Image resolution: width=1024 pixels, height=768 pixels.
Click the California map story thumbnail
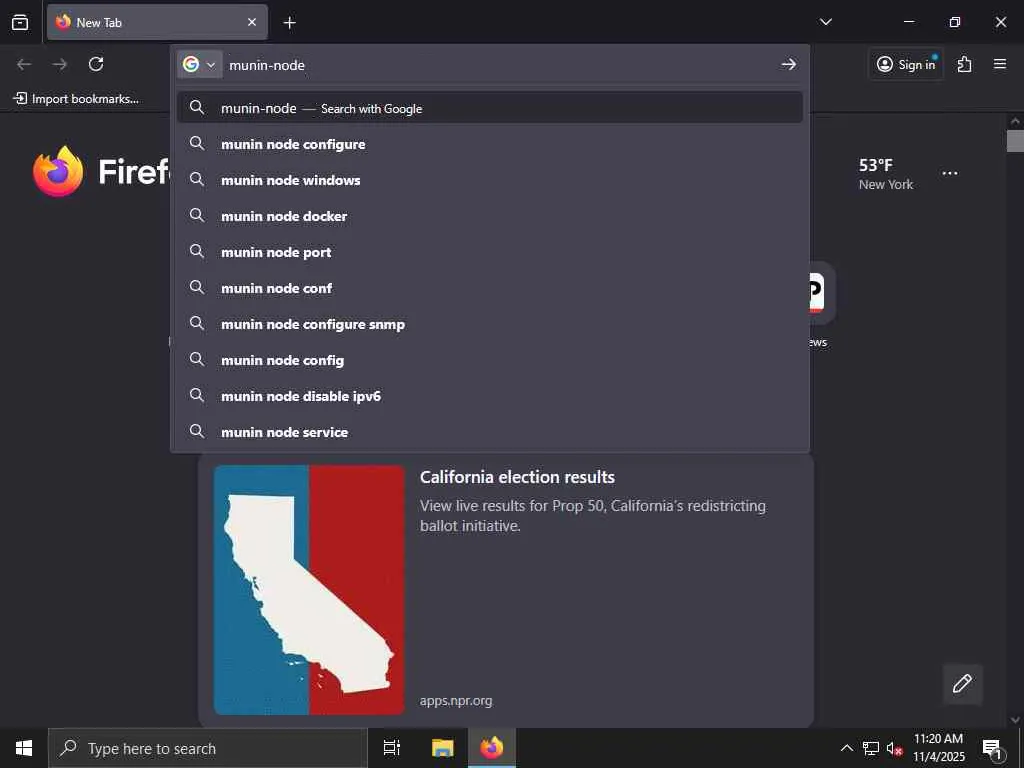point(309,590)
